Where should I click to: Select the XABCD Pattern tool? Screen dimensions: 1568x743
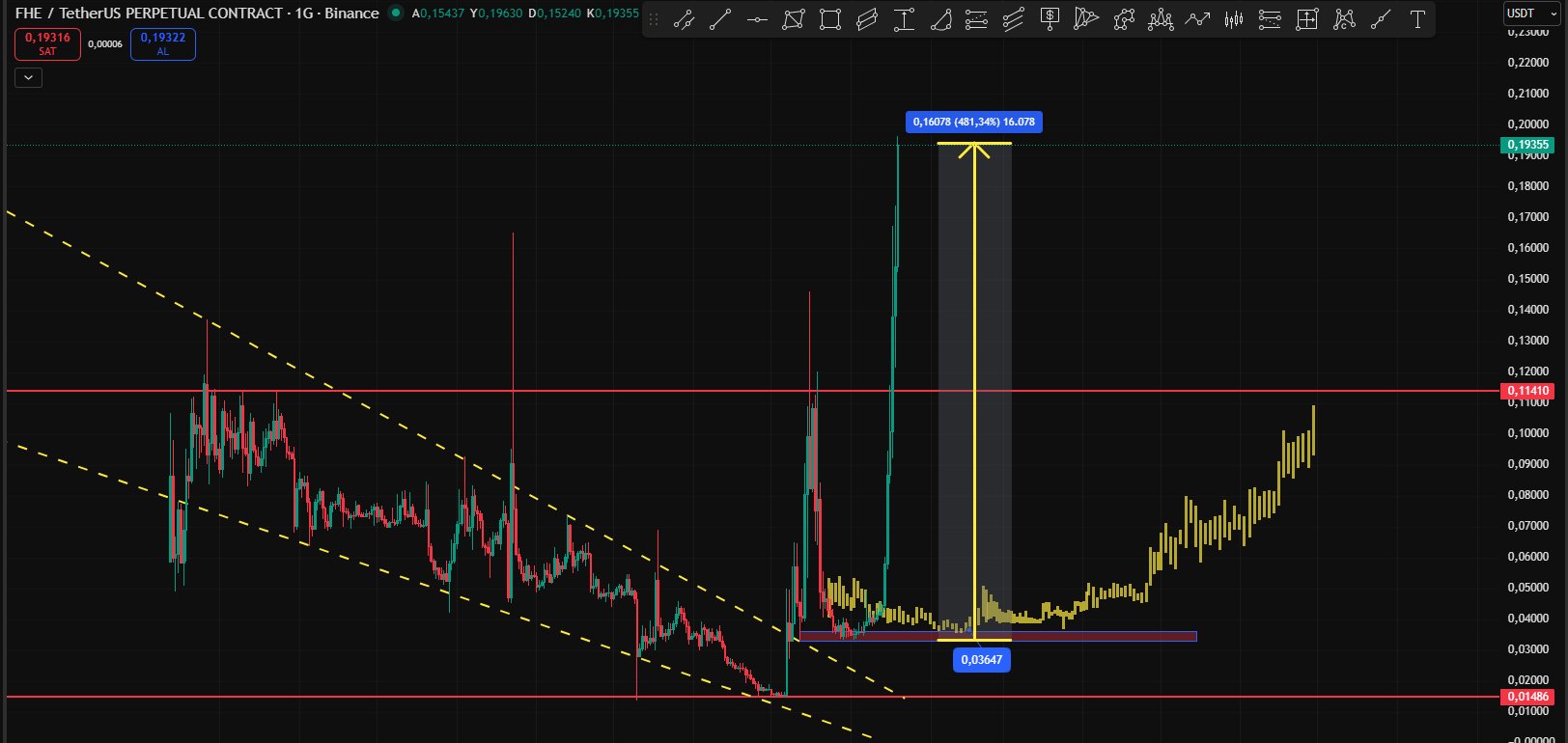1124,19
